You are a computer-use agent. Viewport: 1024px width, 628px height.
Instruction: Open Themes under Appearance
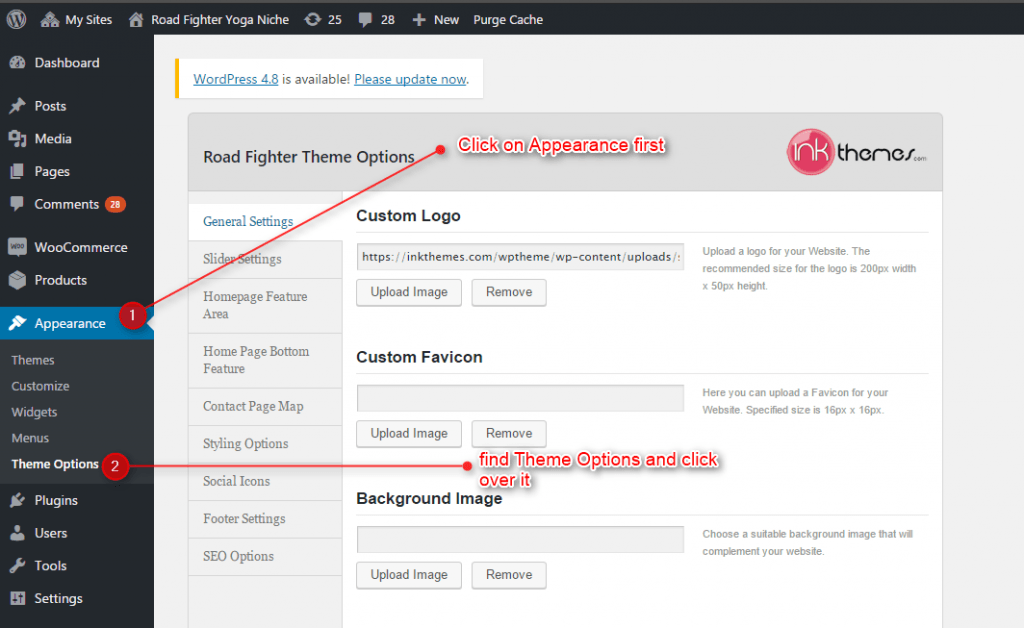(33, 360)
